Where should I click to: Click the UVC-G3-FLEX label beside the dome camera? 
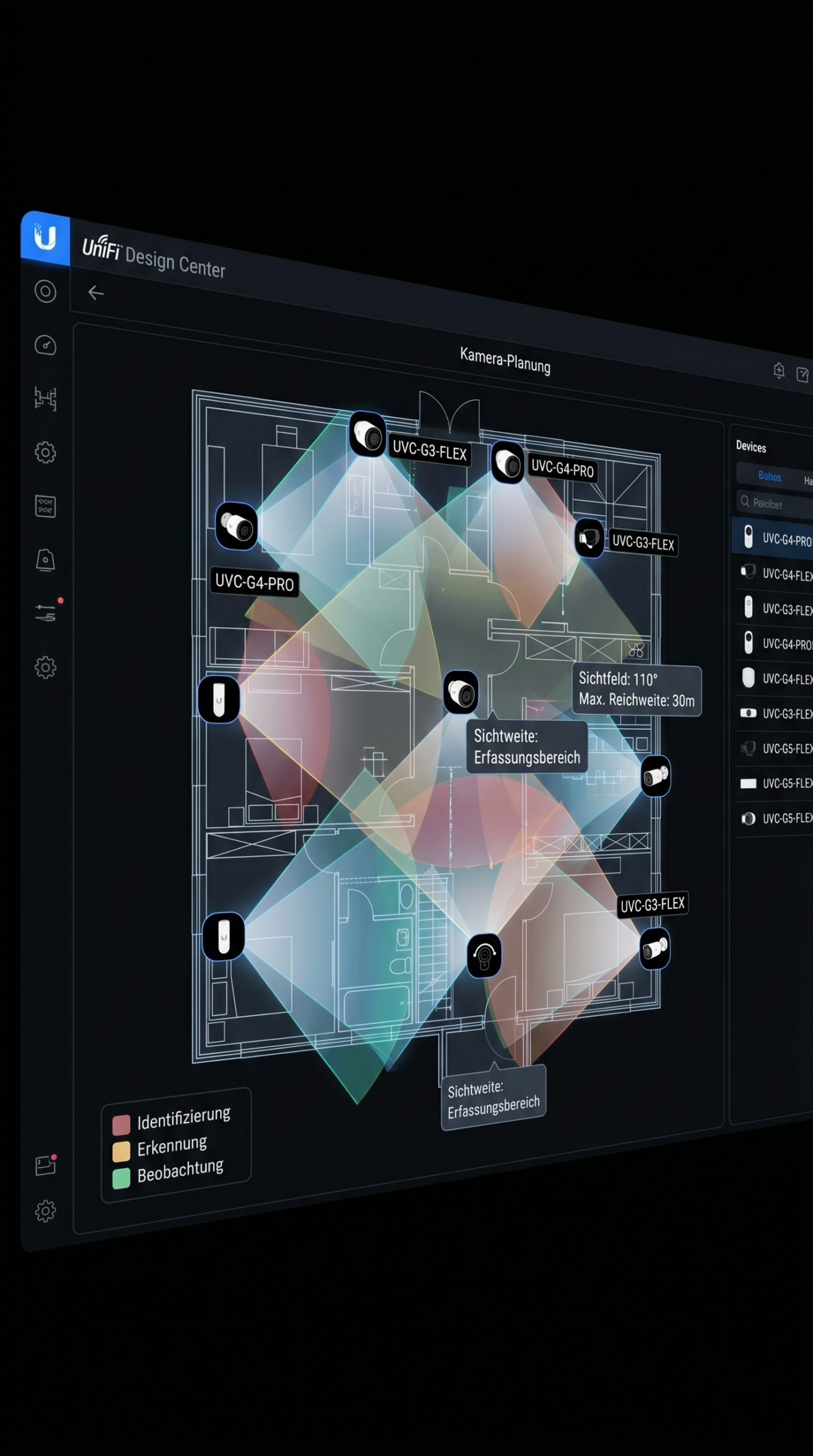pyautogui.click(x=643, y=543)
